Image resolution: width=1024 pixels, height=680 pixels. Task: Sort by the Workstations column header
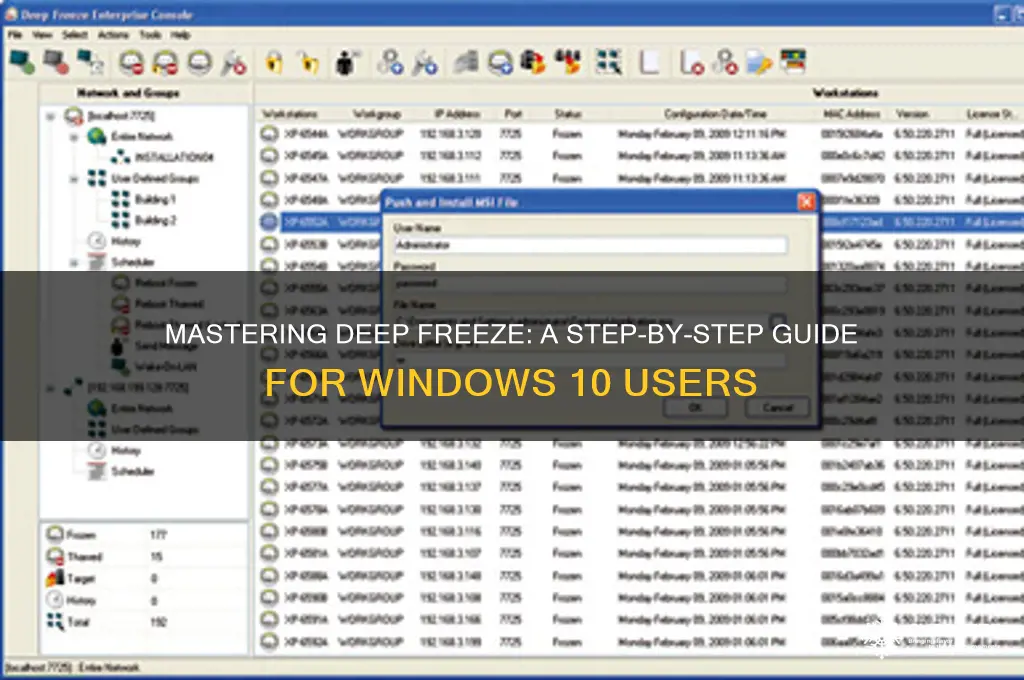[x=289, y=114]
